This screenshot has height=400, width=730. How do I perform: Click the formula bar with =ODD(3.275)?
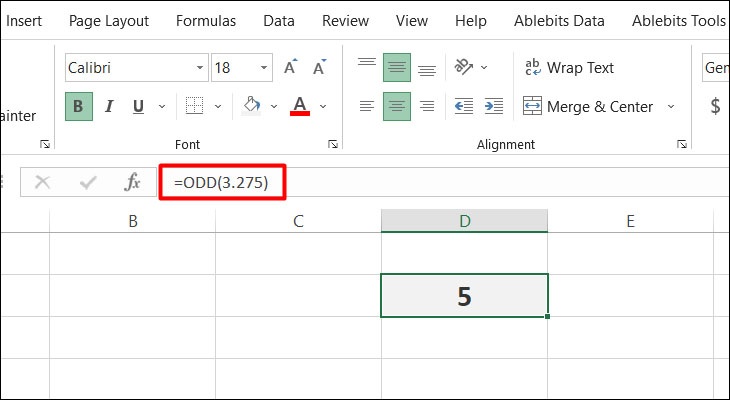pyautogui.click(x=445, y=182)
